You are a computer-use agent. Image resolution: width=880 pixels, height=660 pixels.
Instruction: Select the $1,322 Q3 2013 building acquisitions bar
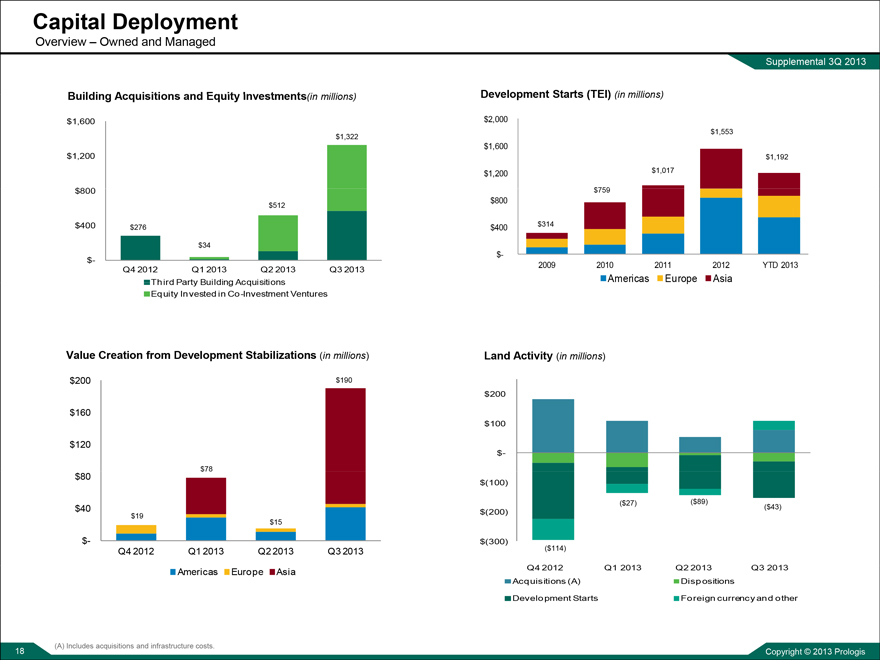[347, 202]
